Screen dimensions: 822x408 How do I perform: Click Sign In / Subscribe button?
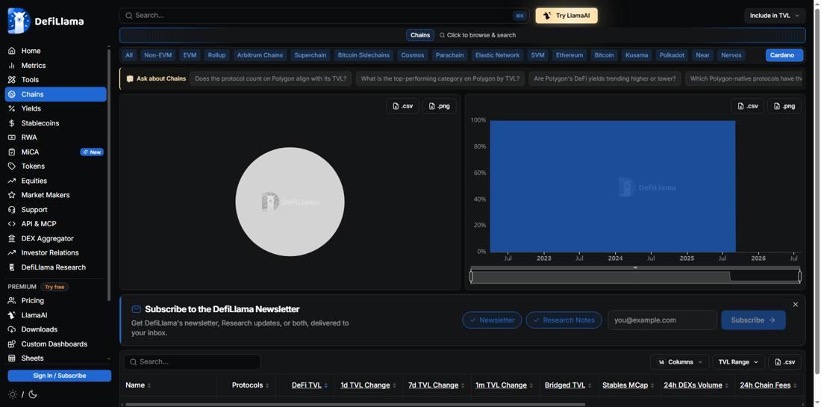point(59,376)
